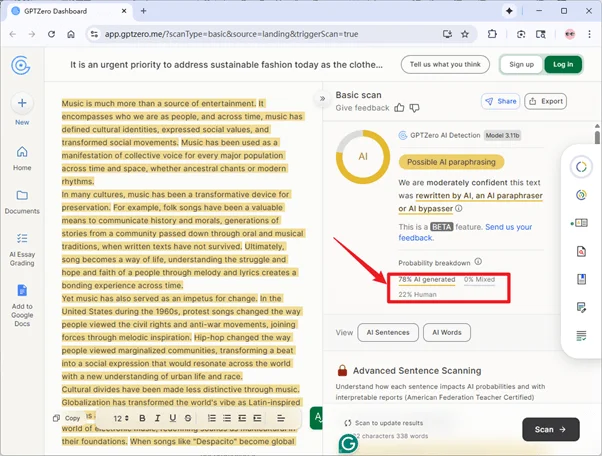Select the 0% Mixed tab
The width and height of the screenshot is (602, 456).
click(x=479, y=280)
